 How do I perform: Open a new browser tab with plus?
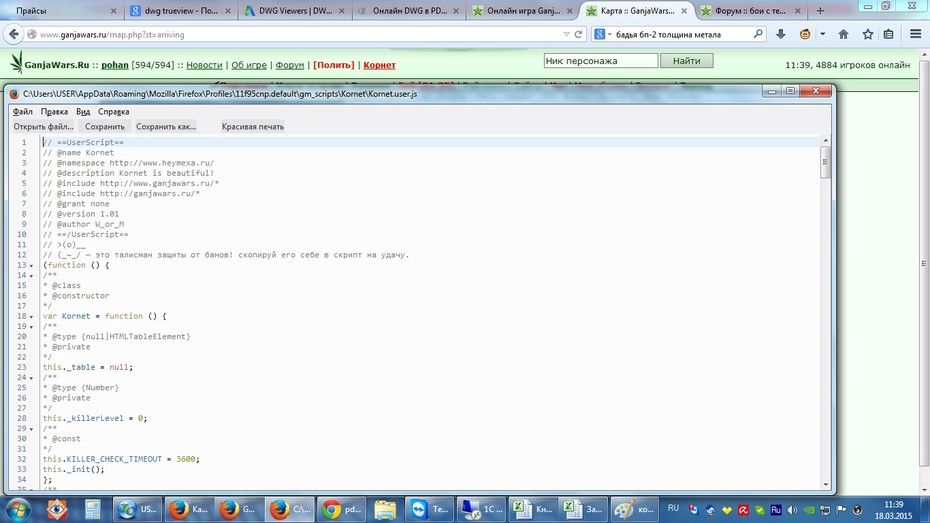pyautogui.click(x=820, y=11)
